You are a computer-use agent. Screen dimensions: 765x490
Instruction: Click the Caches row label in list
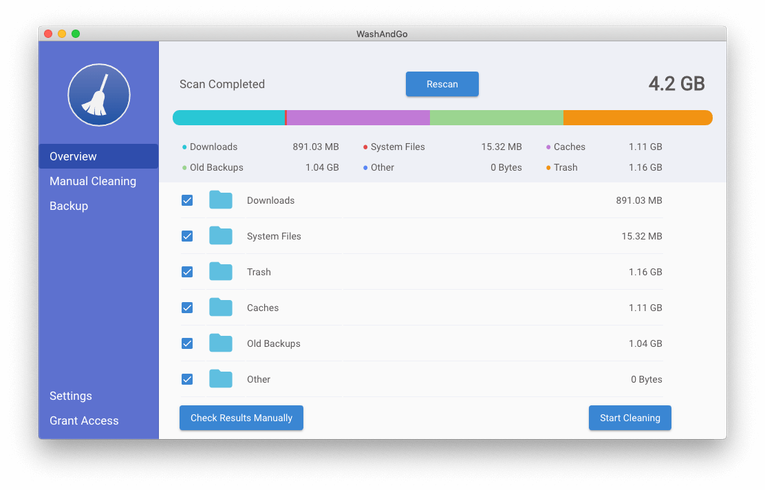coord(262,308)
